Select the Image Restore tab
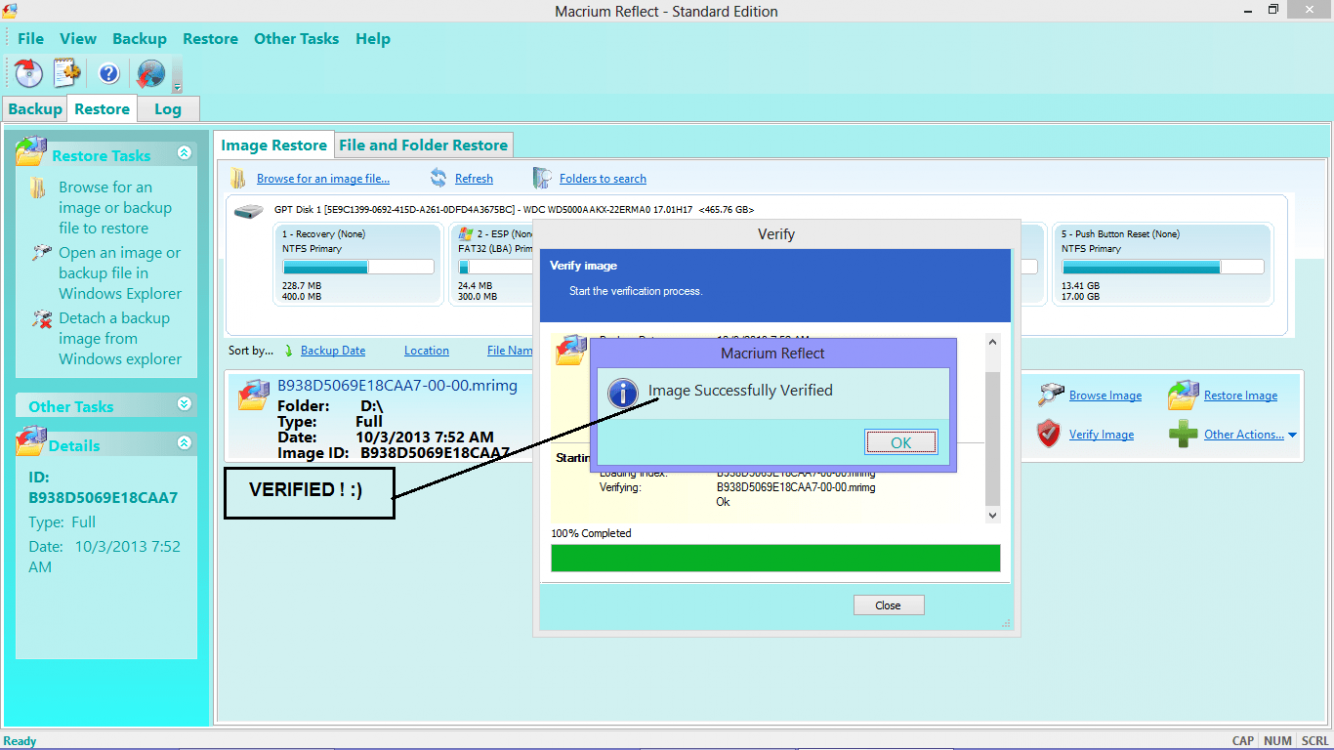 point(274,145)
